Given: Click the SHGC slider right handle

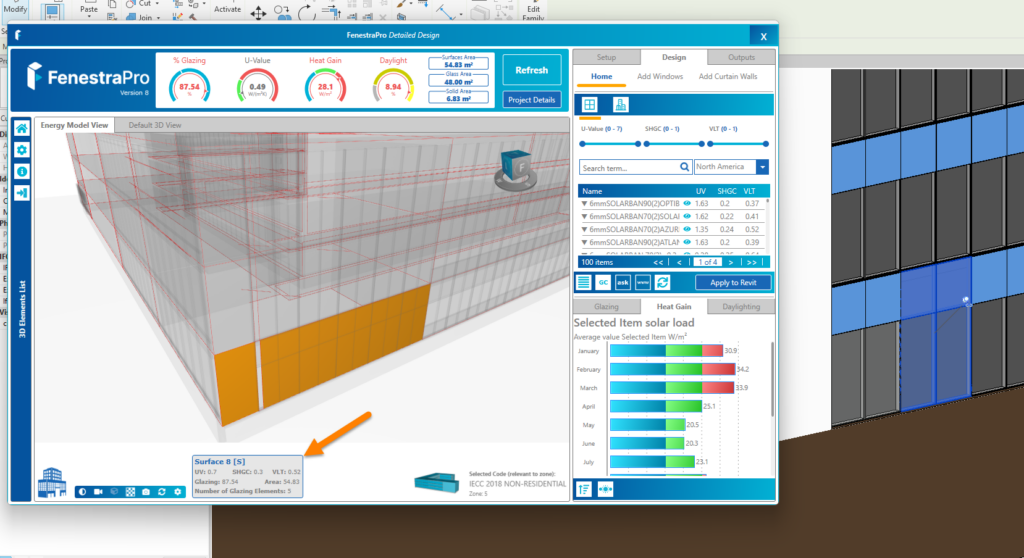Looking at the screenshot, I should point(701,144).
